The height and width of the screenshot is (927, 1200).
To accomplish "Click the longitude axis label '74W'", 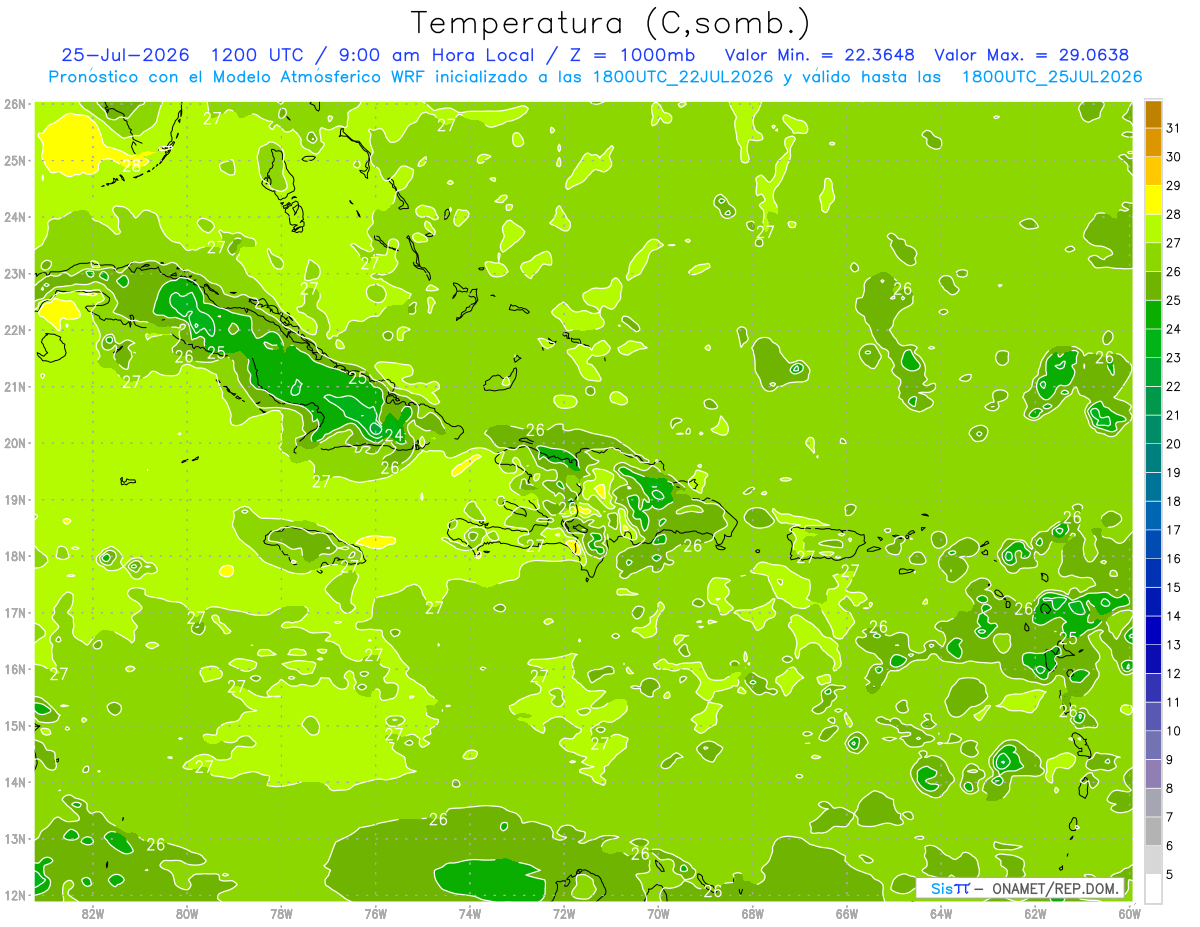I will pyautogui.click(x=470, y=913).
